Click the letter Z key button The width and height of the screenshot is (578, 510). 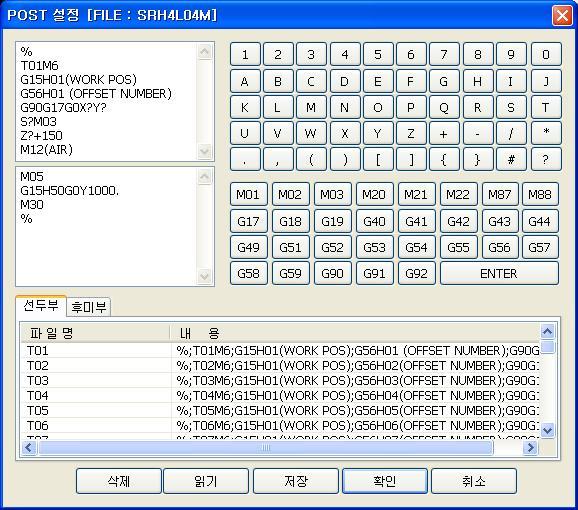pyautogui.click(x=411, y=133)
